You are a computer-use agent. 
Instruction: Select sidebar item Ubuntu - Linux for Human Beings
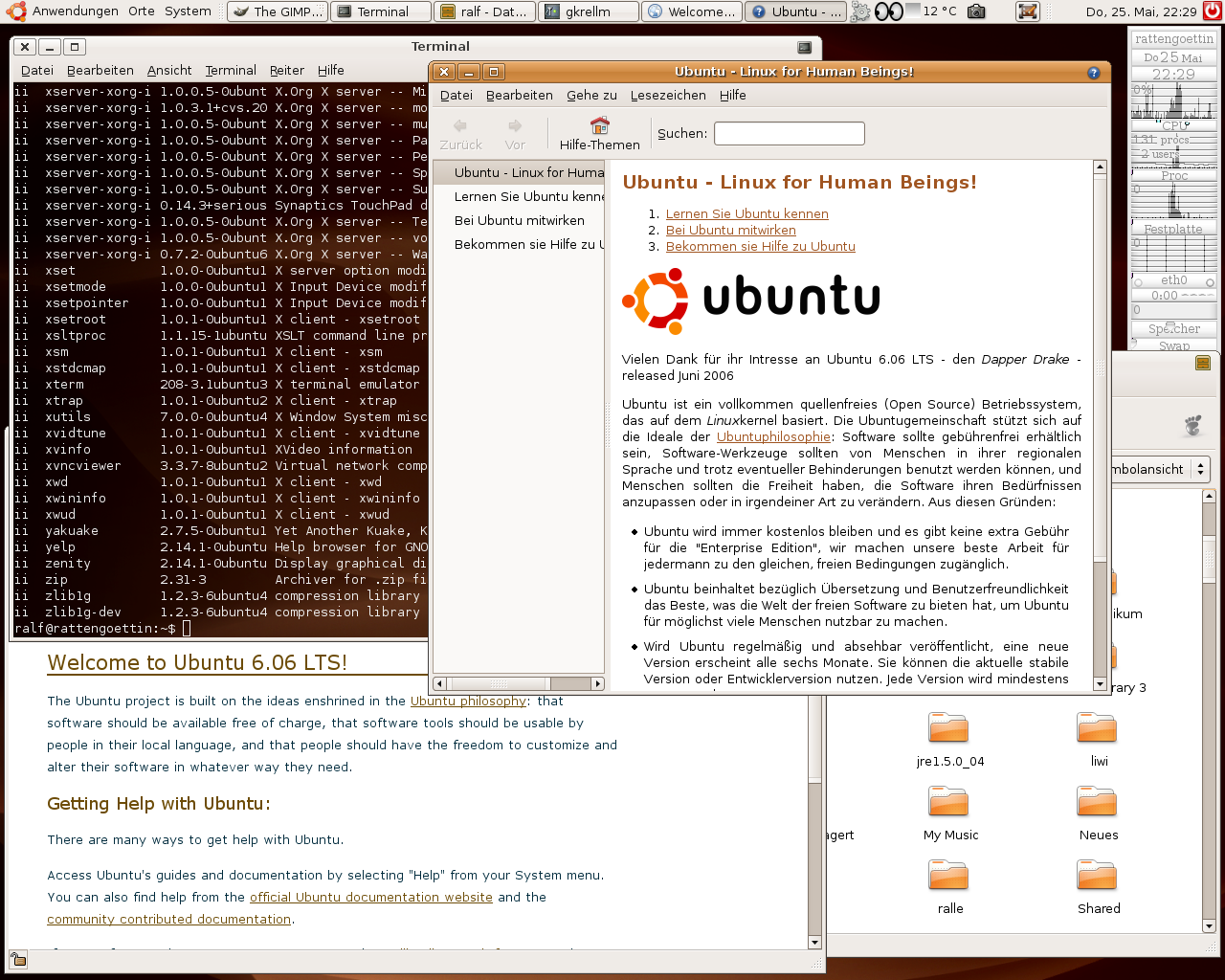[x=520, y=173]
